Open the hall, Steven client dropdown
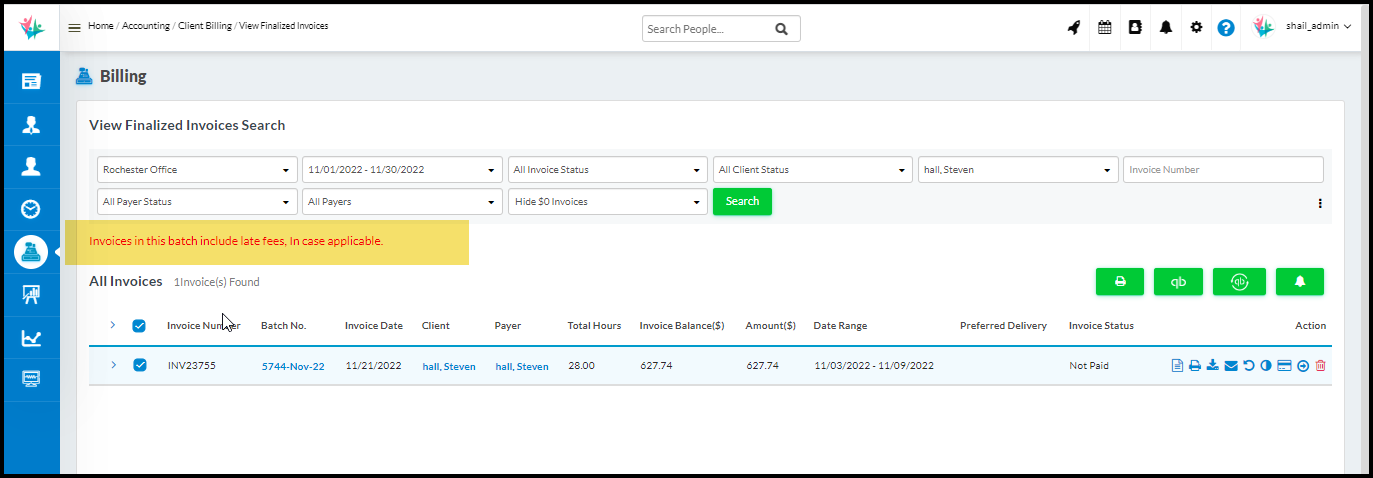The height and width of the screenshot is (478, 1373). pos(1018,170)
